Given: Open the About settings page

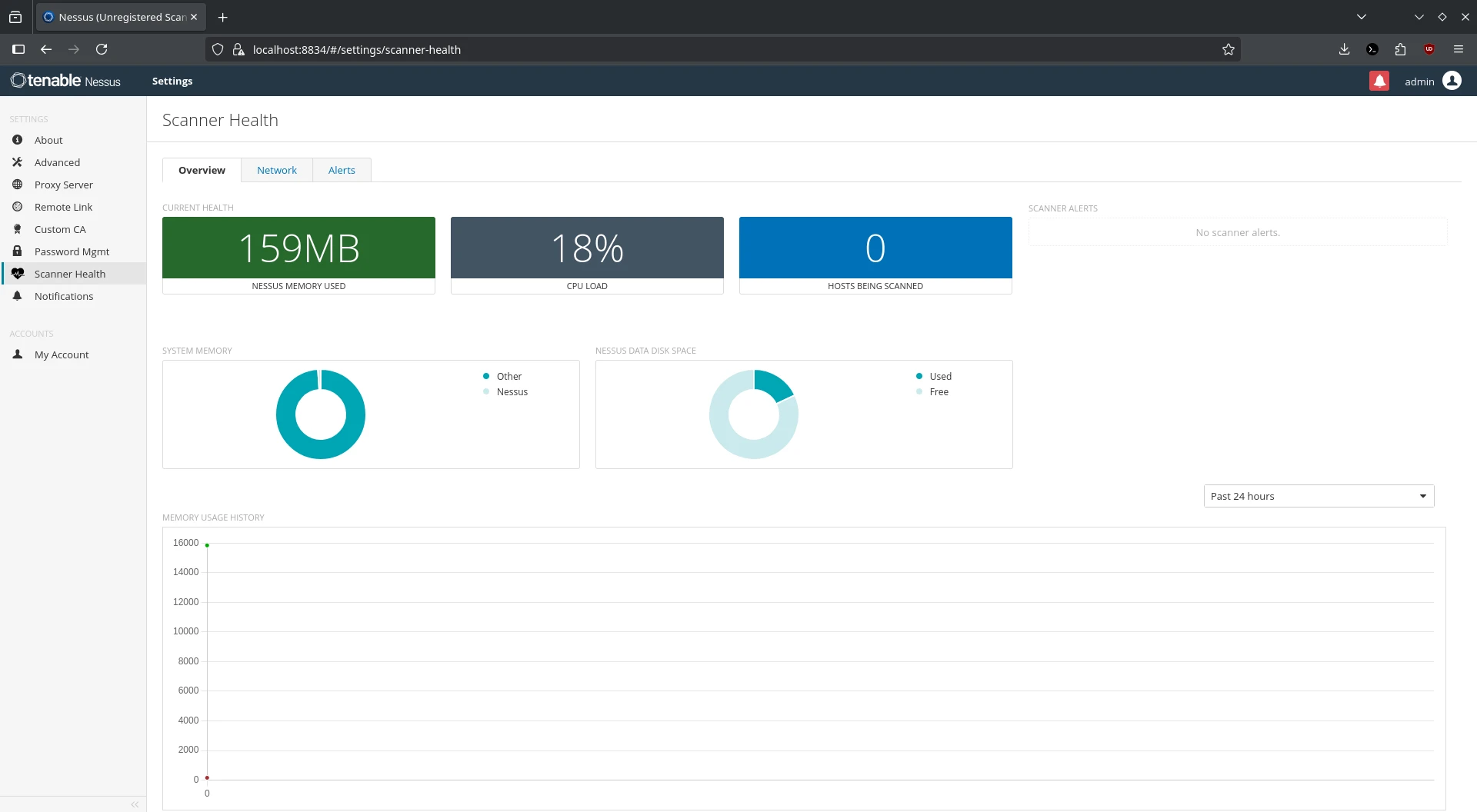Looking at the screenshot, I should tap(48, 140).
